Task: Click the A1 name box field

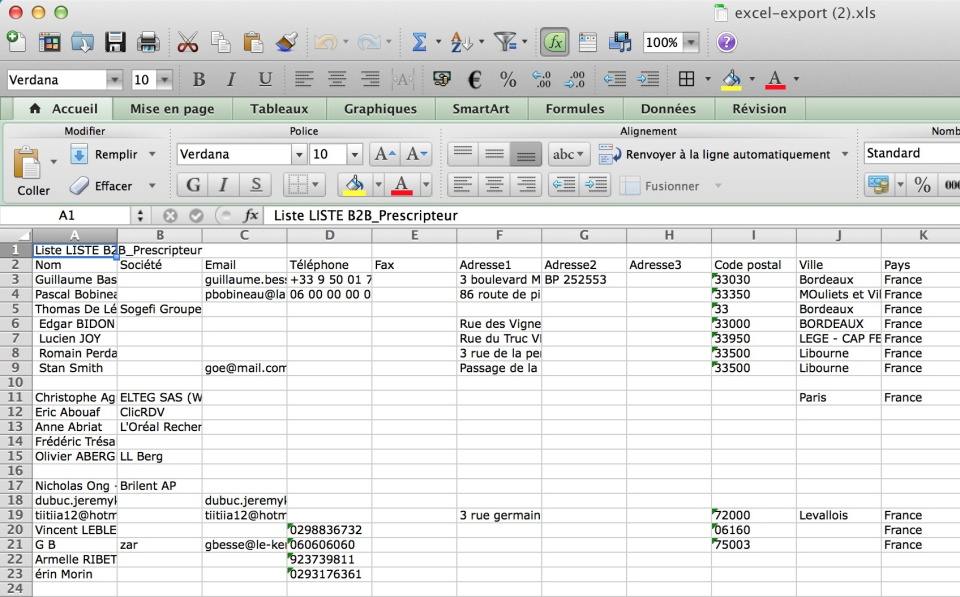Action: (66, 216)
